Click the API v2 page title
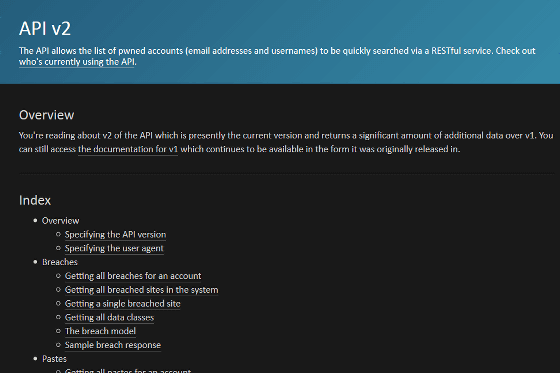This screenshot has width=560, height=373. tap(45, 29)
